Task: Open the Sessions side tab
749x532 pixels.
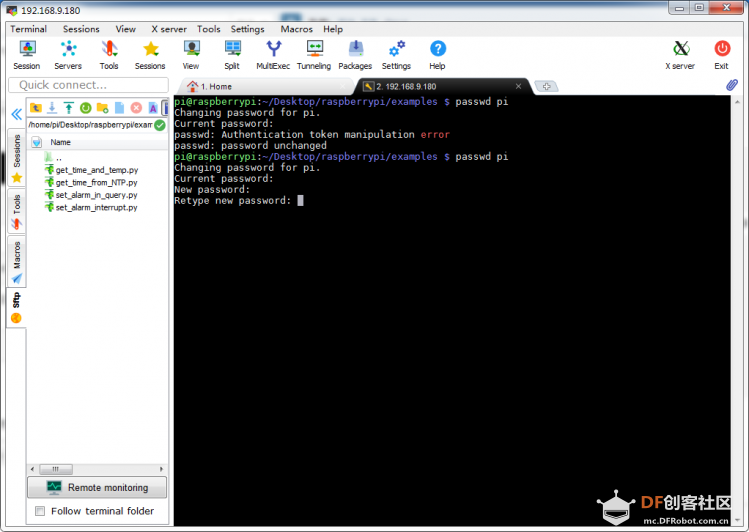Action: (17, 158)
